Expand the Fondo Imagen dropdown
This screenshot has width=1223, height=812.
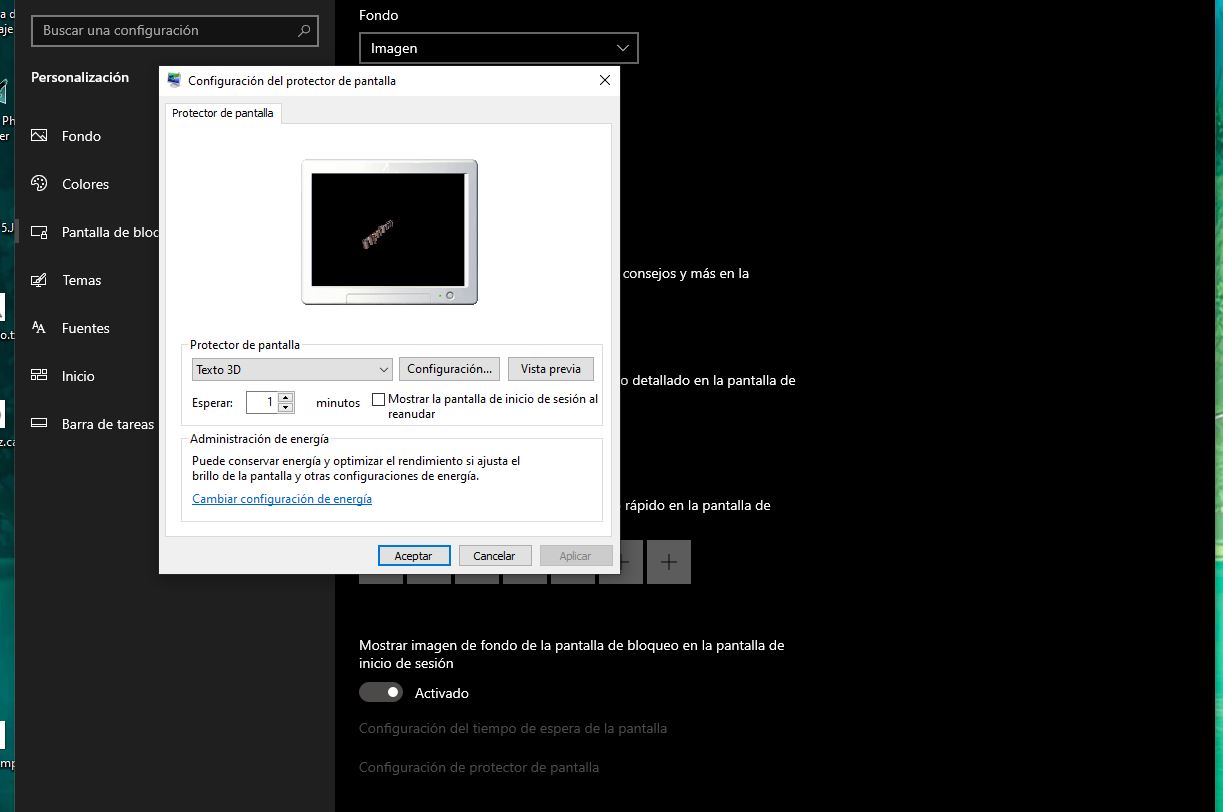point(498,48)
